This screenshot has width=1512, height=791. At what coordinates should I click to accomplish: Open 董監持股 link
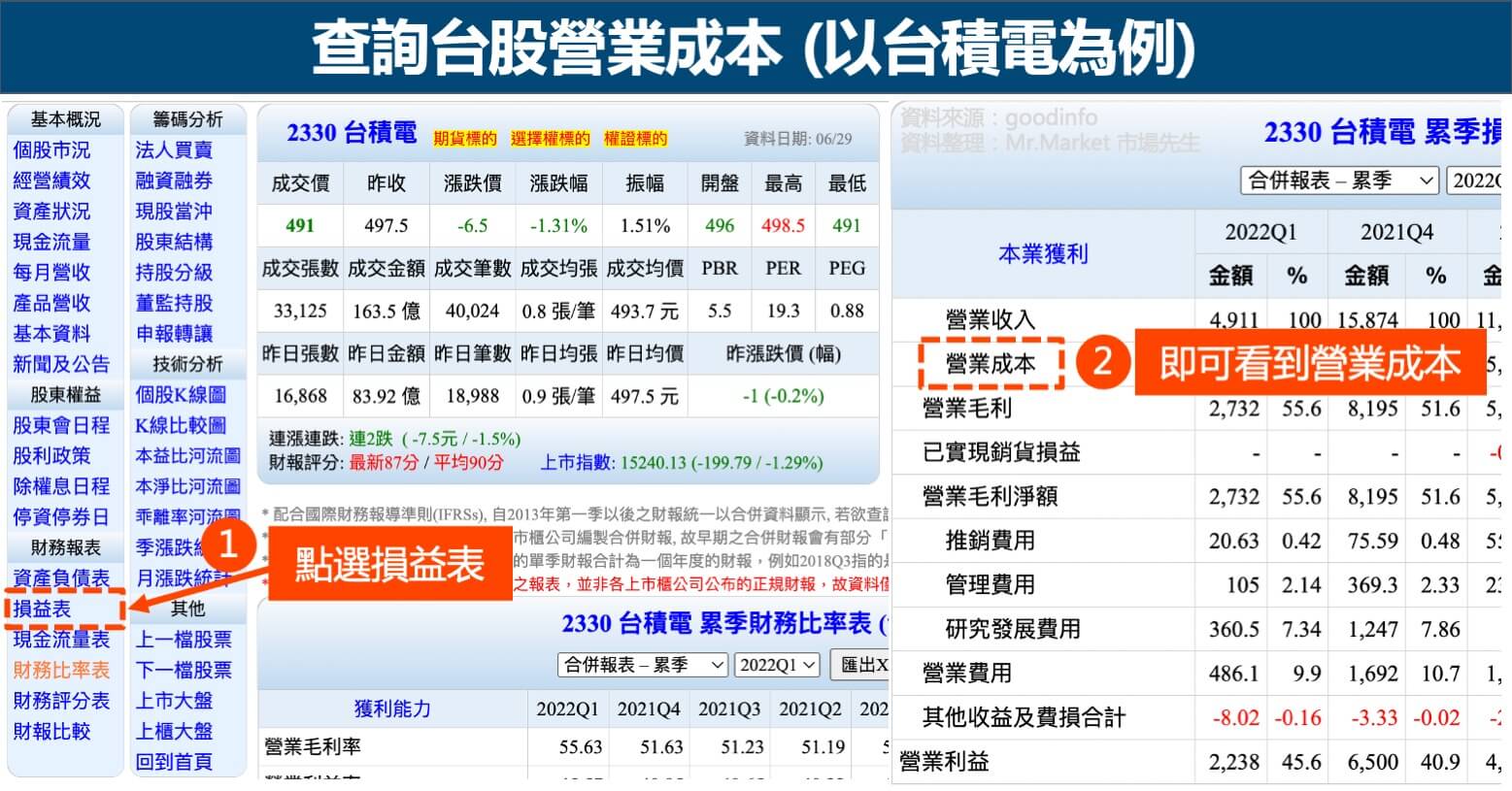coord(174,303)
